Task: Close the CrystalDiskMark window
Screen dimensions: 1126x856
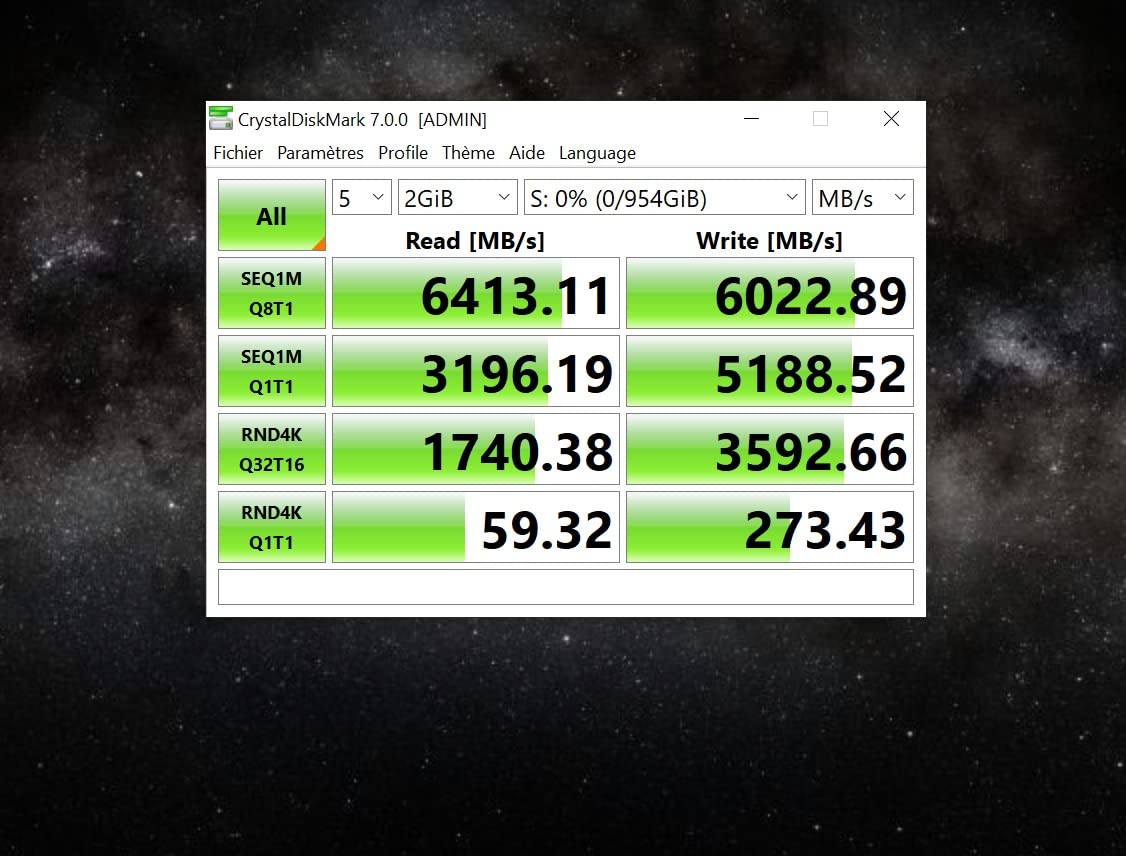Action: pyautogui.click(x=891, y=118)
